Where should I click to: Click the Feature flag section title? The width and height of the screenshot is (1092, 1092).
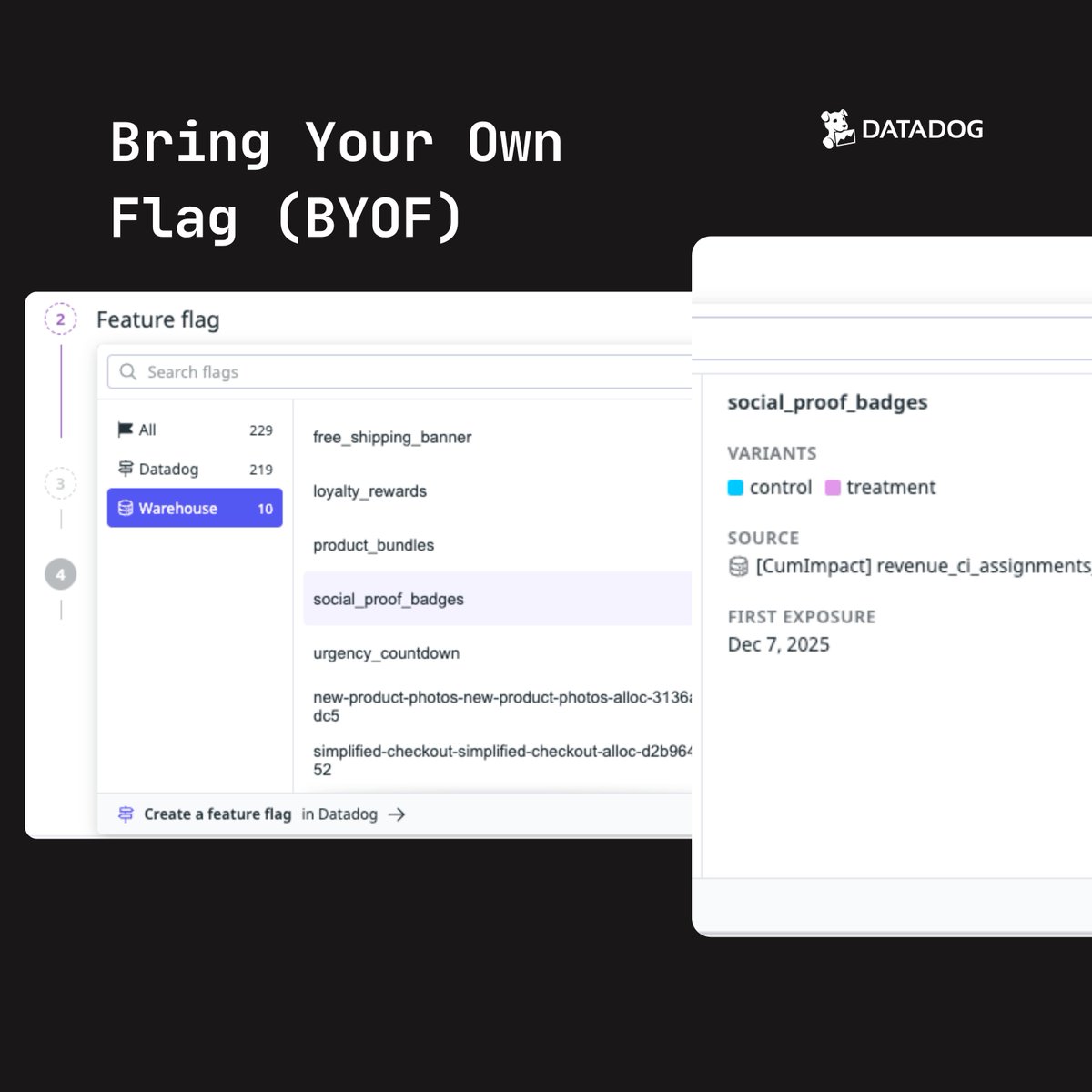coord(158,319)
